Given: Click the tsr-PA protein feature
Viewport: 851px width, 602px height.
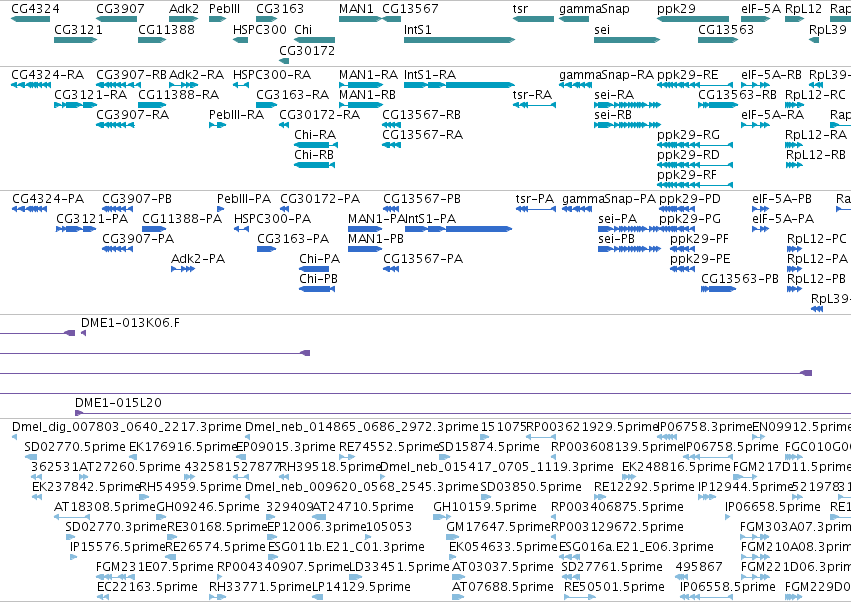Looking at the screenshot, I should pos(536,209).
